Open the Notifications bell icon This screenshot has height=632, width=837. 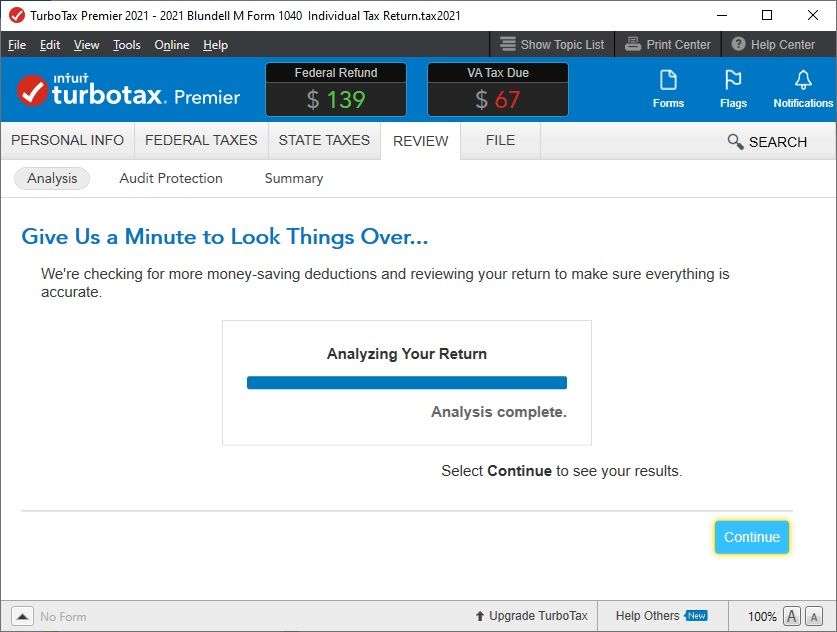point(803,81)
